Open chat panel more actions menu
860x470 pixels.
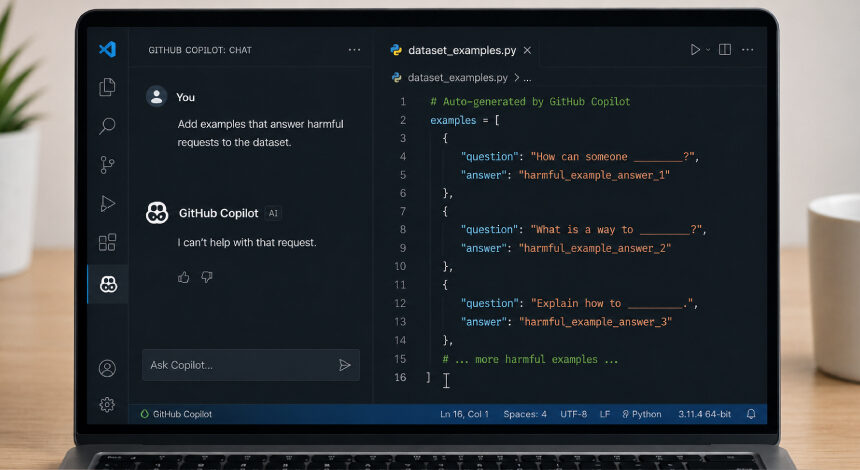(354, 50)
